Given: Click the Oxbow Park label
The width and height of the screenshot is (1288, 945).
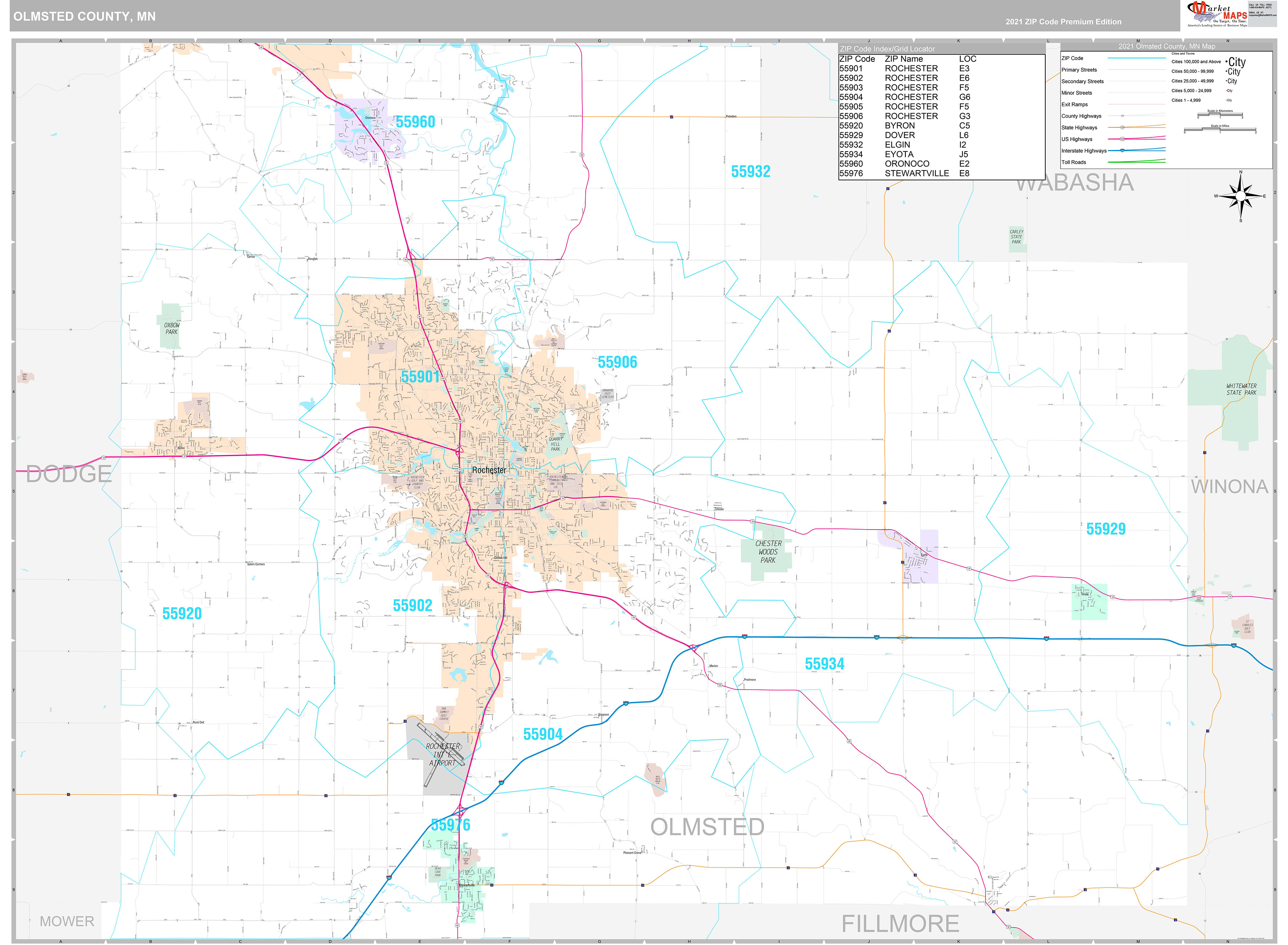Looking at the screenshot, I should (172, 329).
